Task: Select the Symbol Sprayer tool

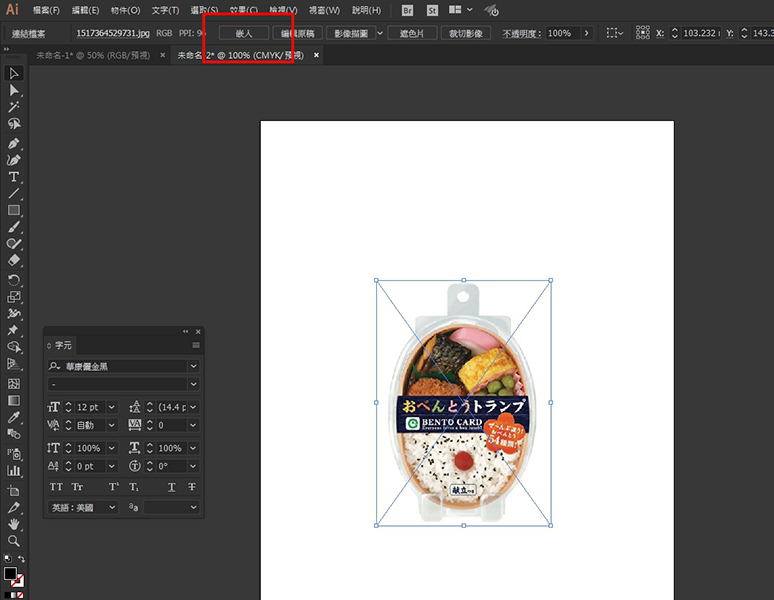Action: (14, 454)
